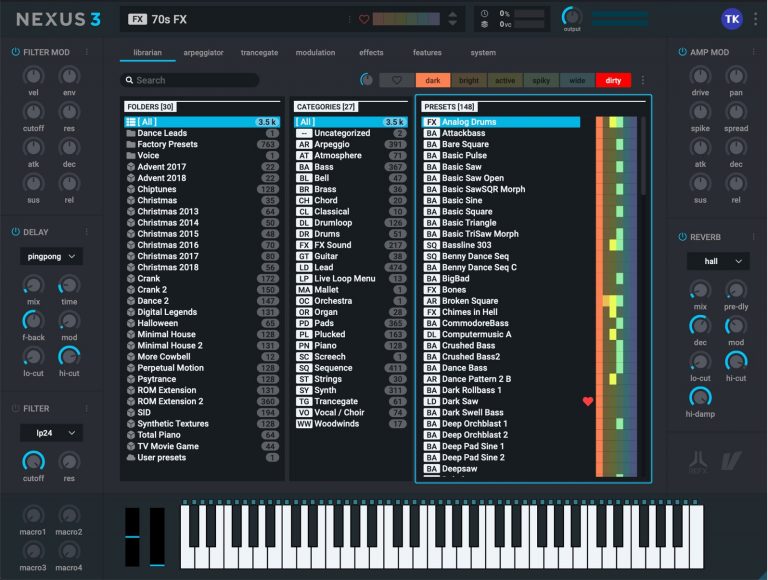Viewport: 768px width, 580px height.
Task: Toggle the Filter section power switch
Action: (15, 408)
